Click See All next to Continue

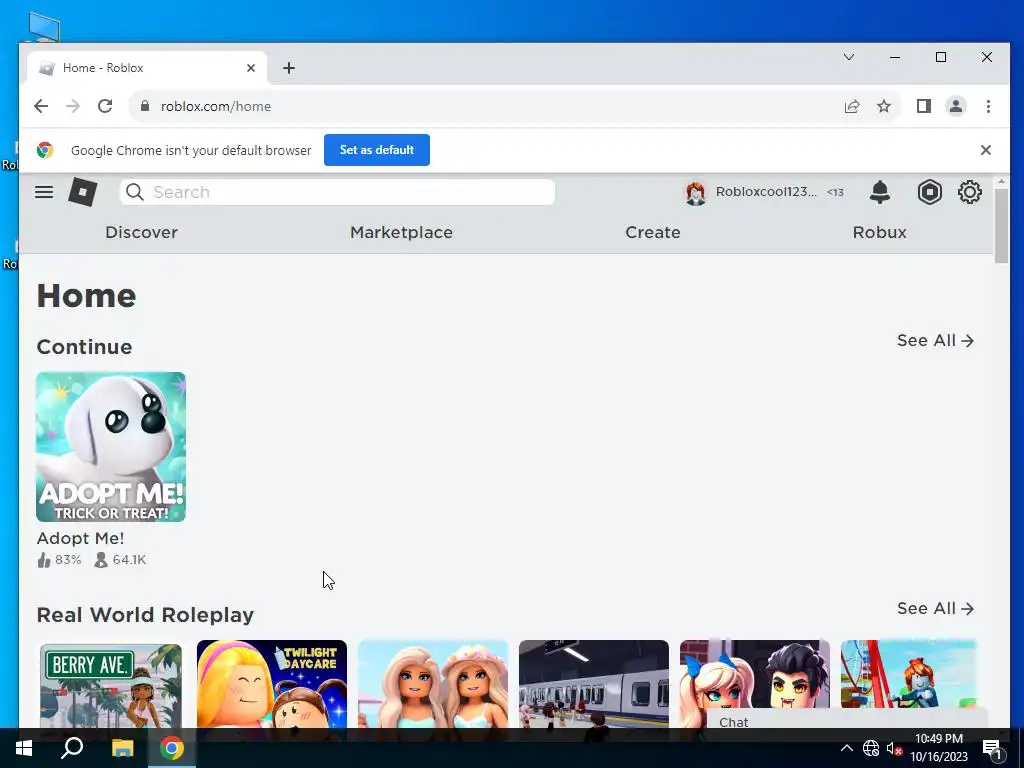[x=935, y=341]
